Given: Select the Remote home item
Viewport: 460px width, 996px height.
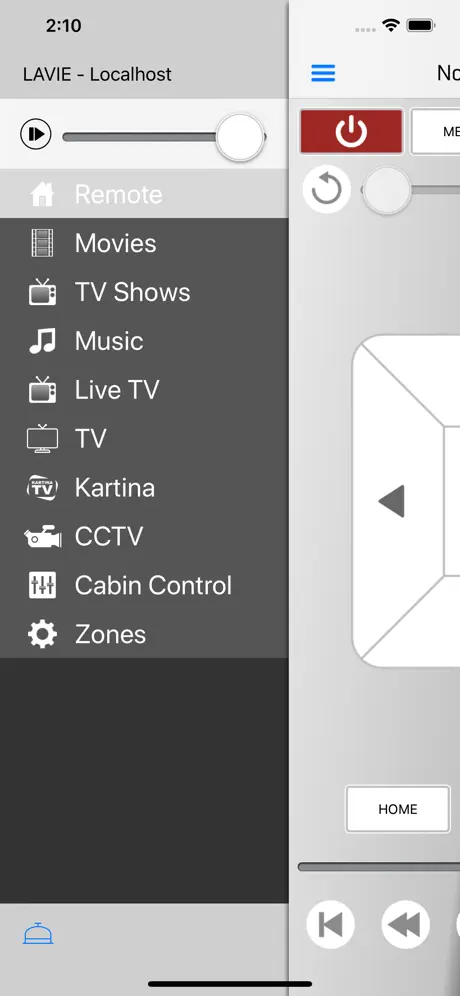Looking at the screenshot, I should pyautogui.click(x=144, y=194).
